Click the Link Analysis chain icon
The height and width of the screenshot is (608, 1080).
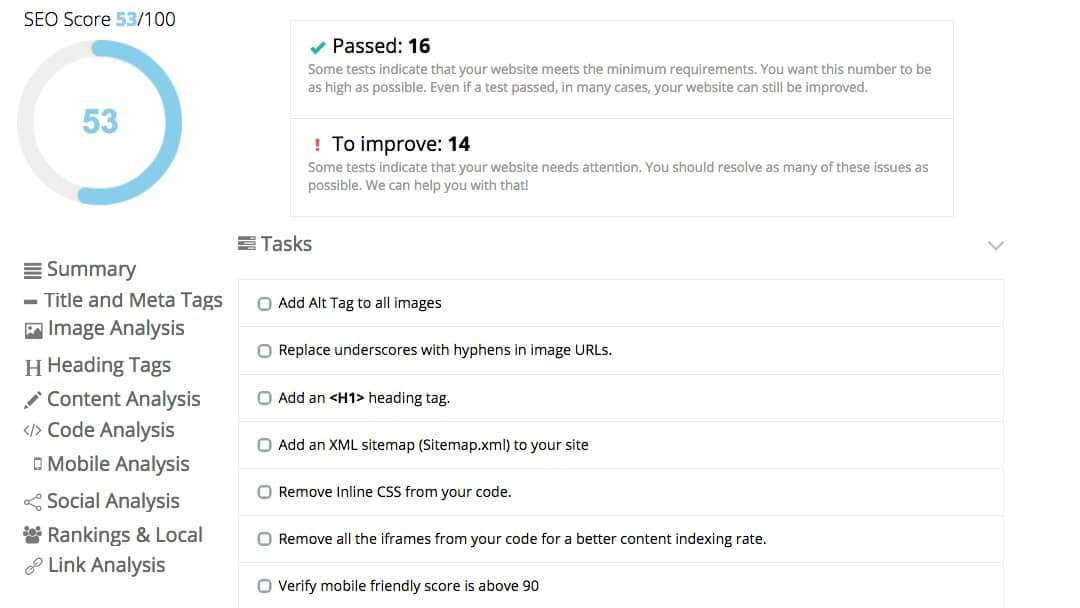click(33, 566)
